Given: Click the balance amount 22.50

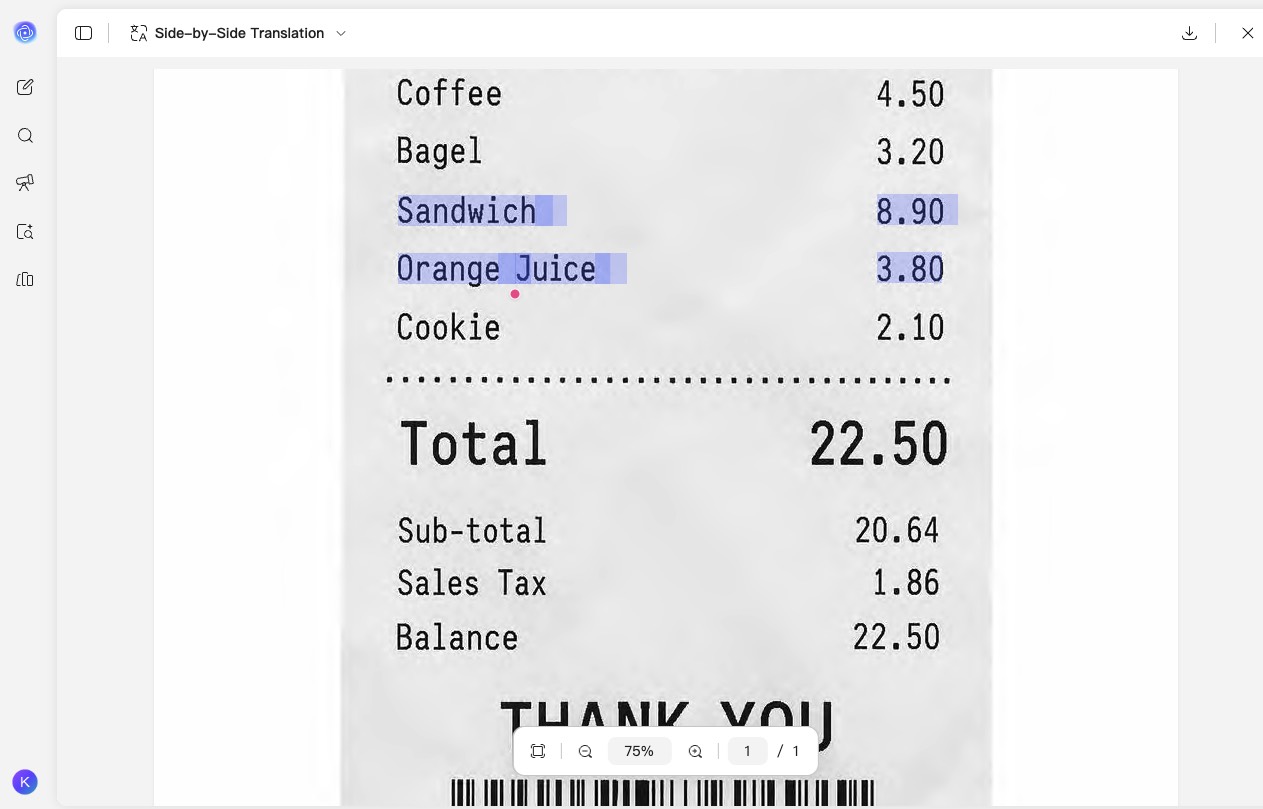Looking at the screenshot, I should pos(897,637).
